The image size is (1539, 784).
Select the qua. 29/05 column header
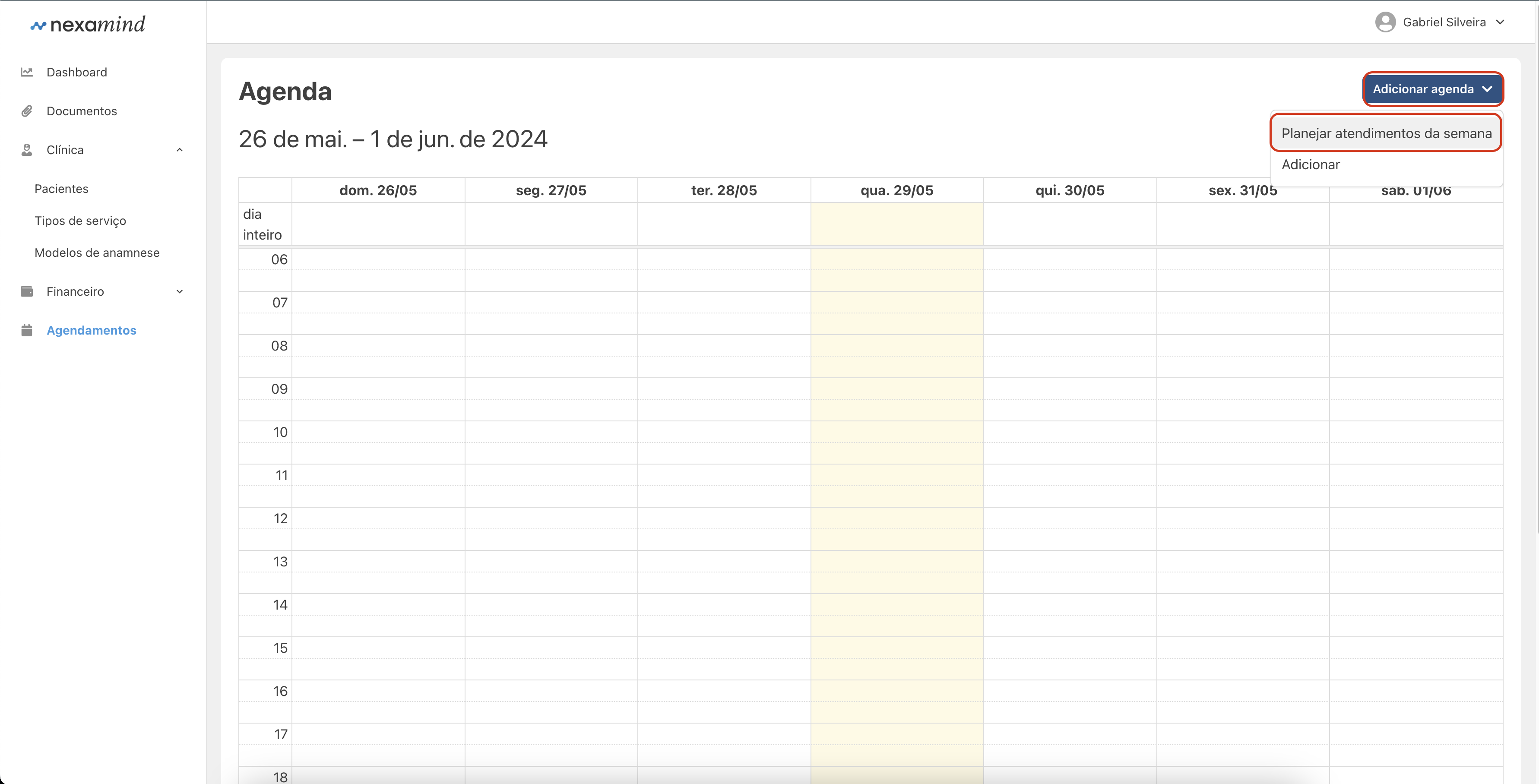tap(897, 190)
